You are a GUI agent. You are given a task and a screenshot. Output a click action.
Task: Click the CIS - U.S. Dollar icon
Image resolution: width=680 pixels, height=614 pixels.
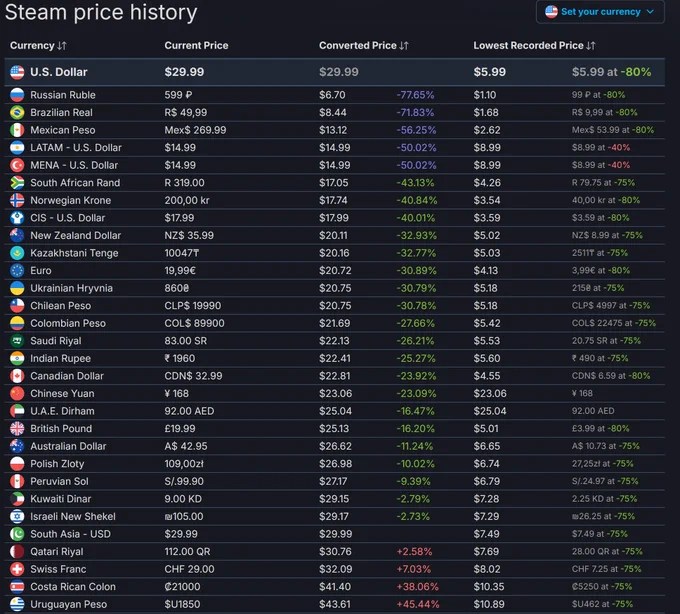tap(17, 218)
